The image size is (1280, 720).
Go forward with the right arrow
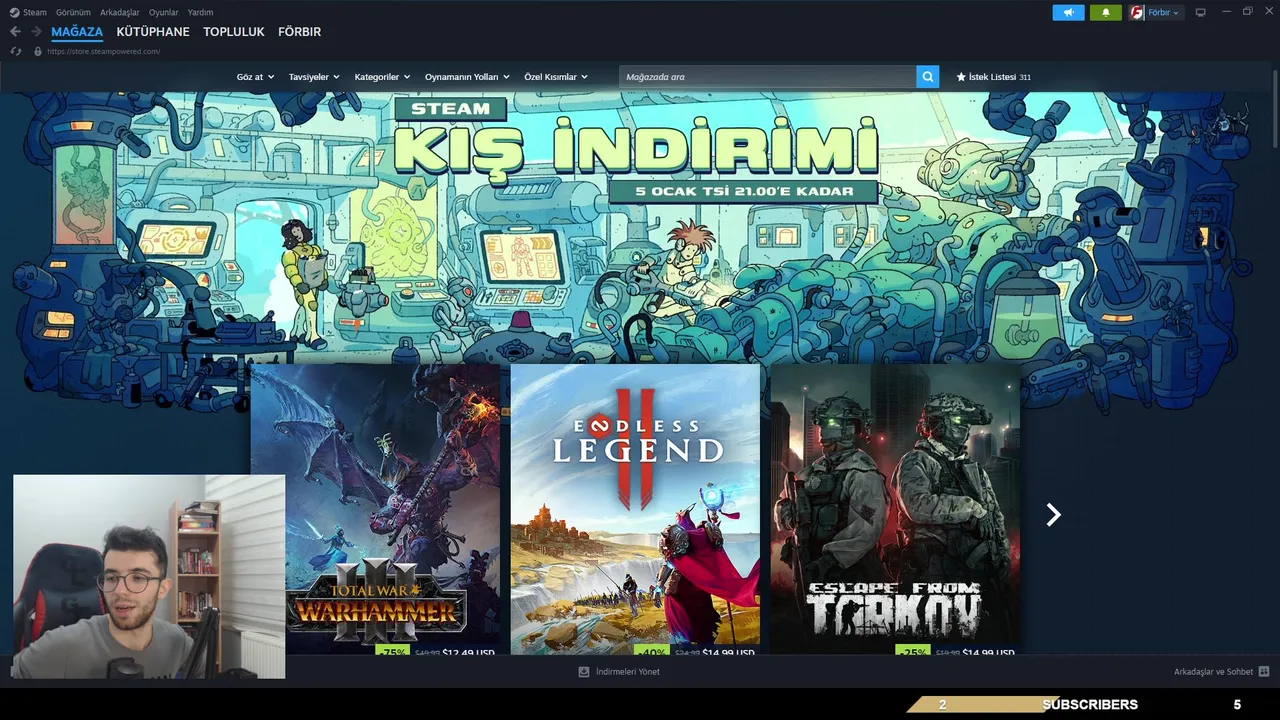pos(36,32)
